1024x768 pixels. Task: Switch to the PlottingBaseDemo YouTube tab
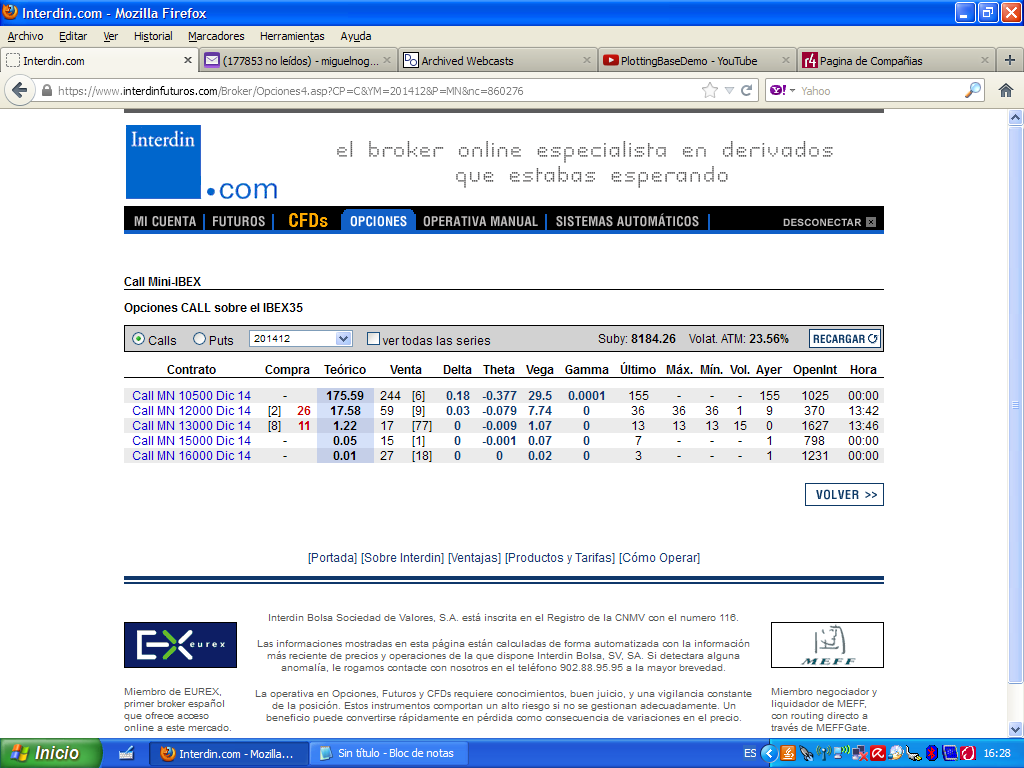(x=697, y=60)
